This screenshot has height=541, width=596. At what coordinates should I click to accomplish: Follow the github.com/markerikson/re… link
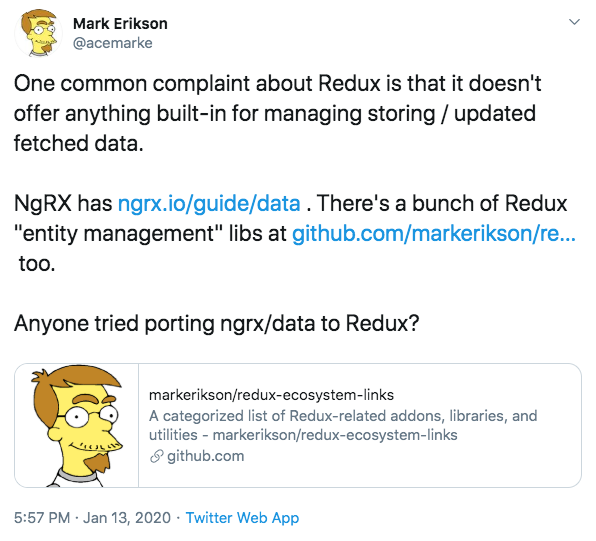click(x=434, y=233)
